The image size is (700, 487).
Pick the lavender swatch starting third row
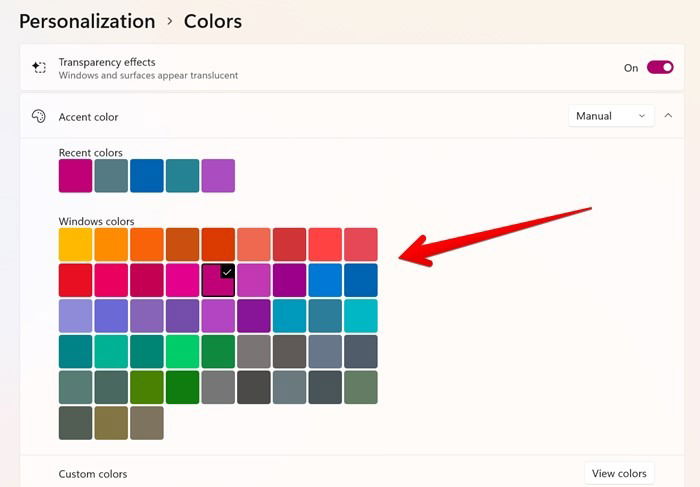(x=75, y=316)
